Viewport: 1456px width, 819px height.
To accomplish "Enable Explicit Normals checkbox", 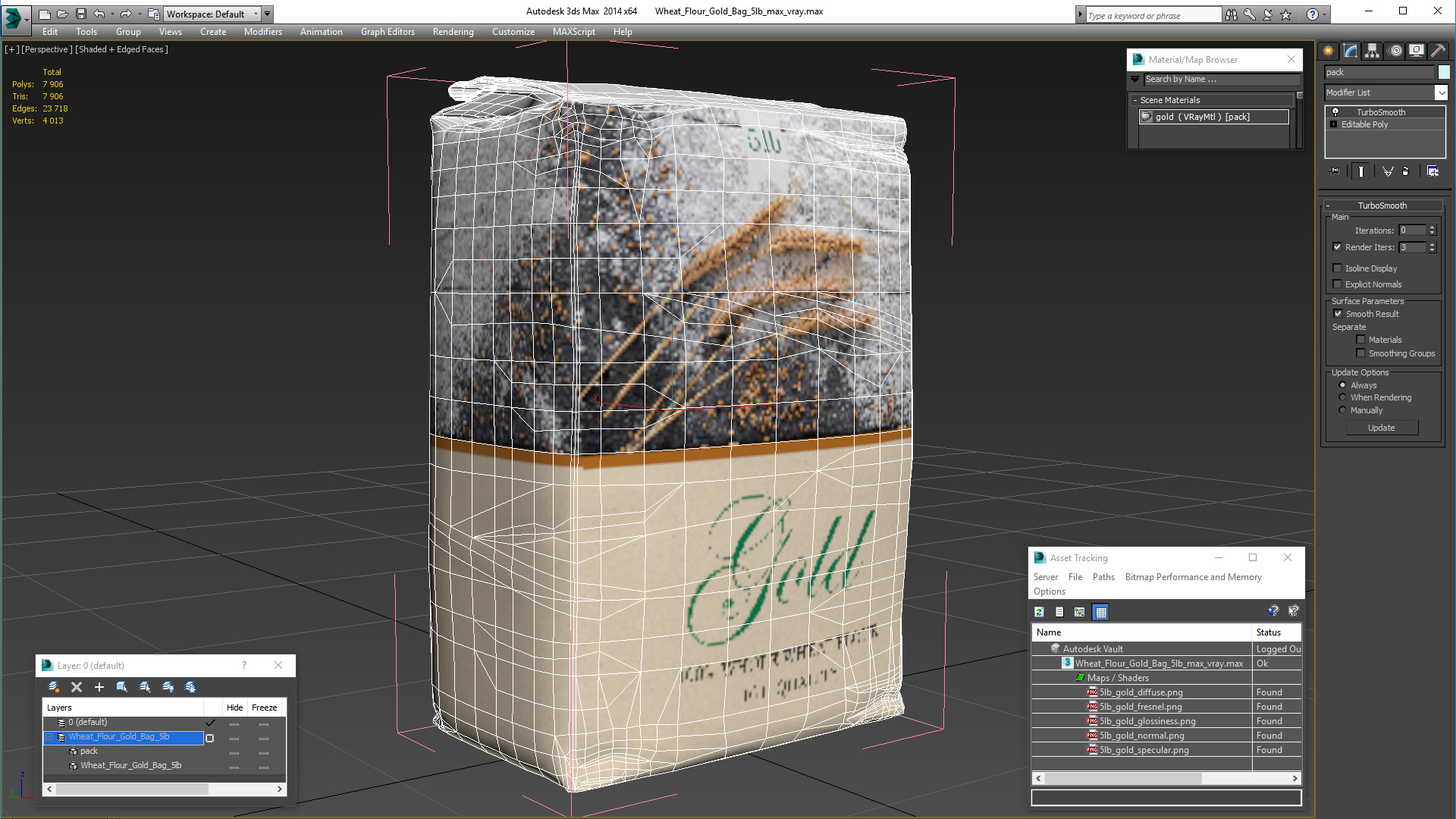I will tap(1338, 284).
